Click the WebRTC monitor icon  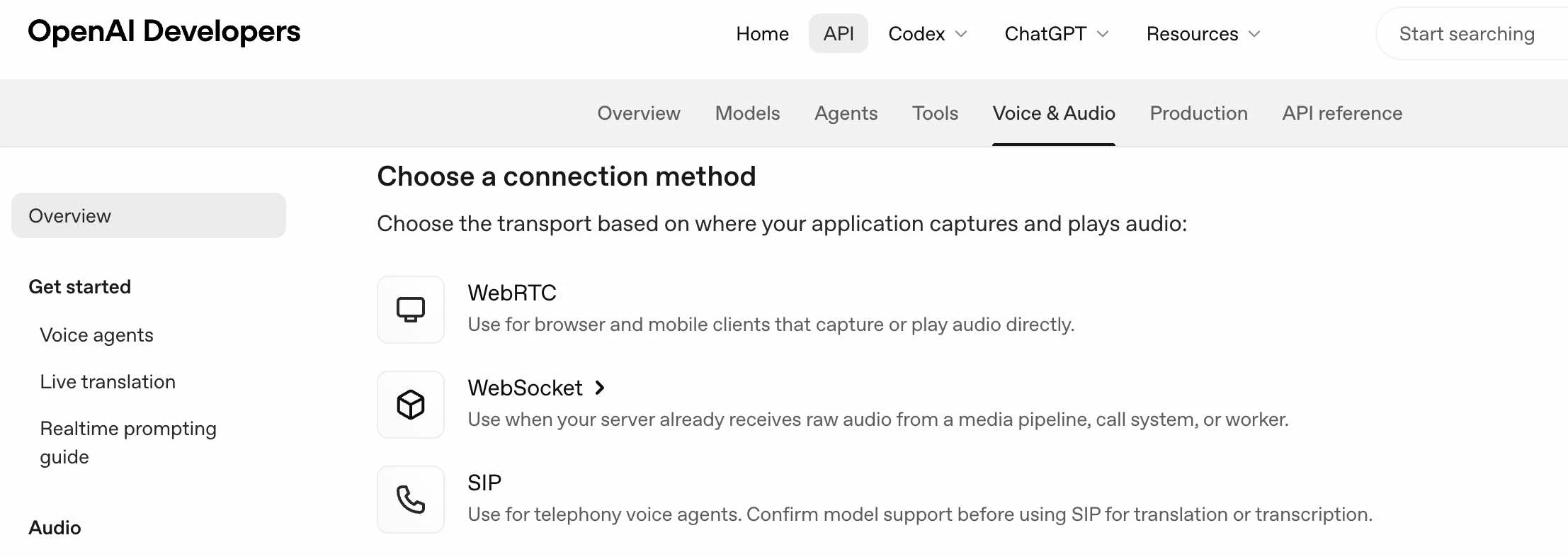point(411,310)
